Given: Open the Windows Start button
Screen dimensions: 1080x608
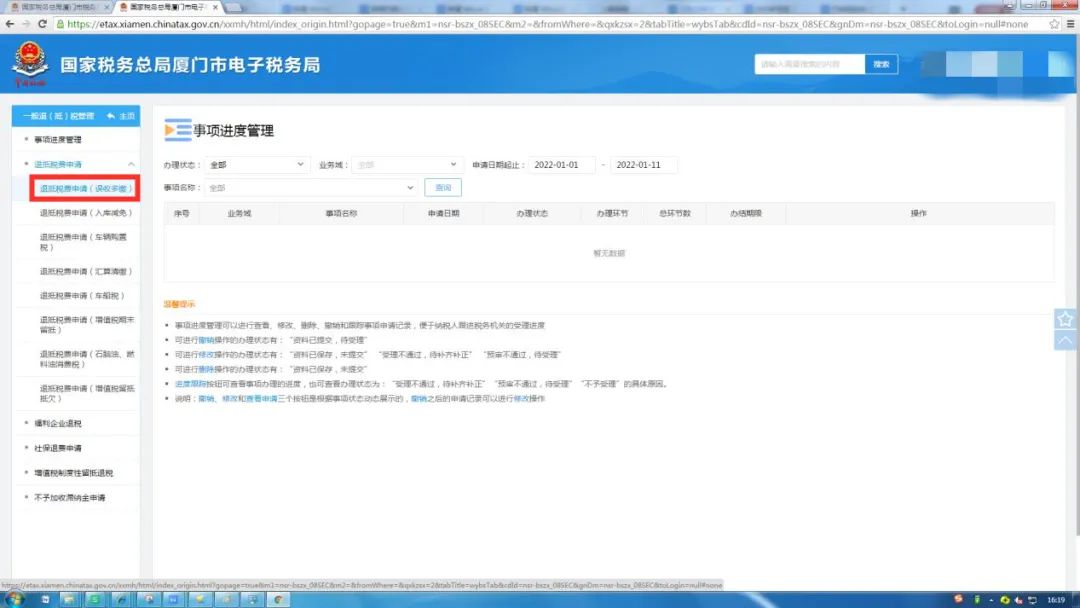Looking at the screenshot, I should coord(14,599).
